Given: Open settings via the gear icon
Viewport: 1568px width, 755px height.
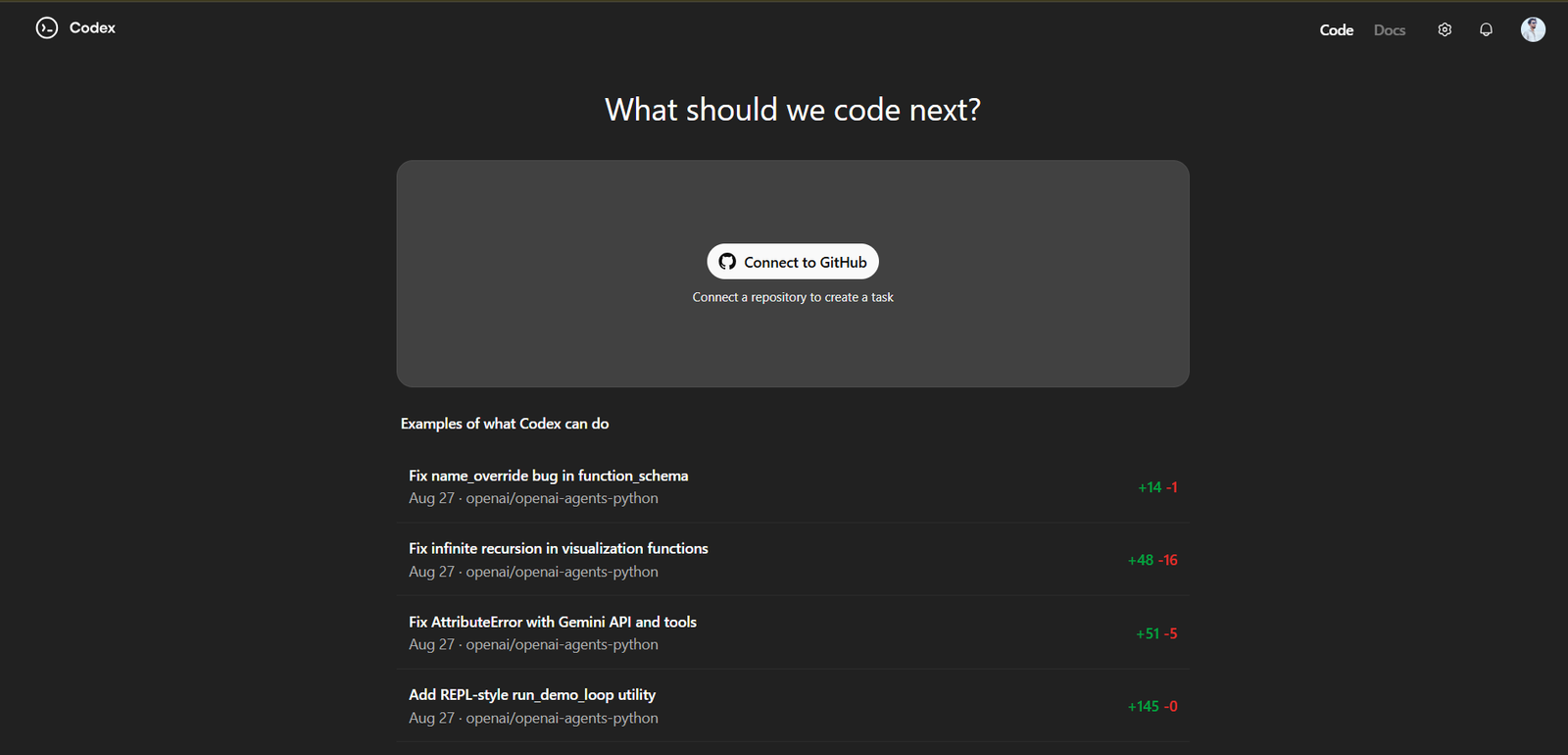Looking at the screenshot, I should [1445, 30].
